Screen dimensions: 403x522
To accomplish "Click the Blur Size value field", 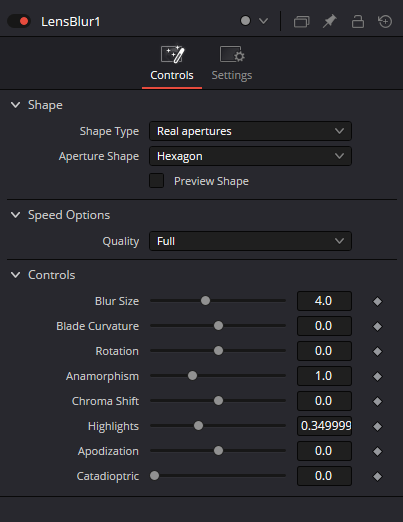I will 324,301.
